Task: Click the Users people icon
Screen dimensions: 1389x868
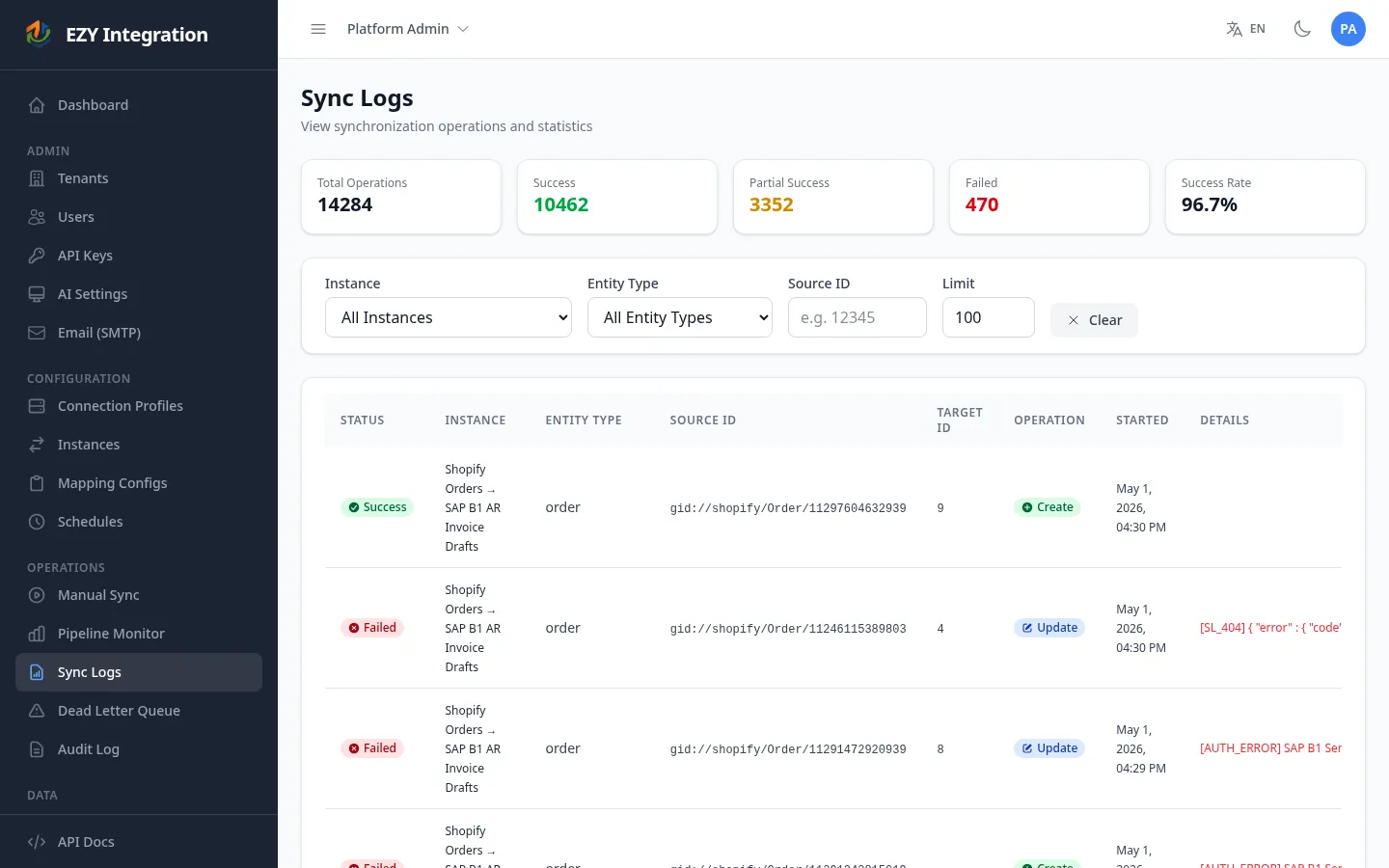Action: point(37,217)
